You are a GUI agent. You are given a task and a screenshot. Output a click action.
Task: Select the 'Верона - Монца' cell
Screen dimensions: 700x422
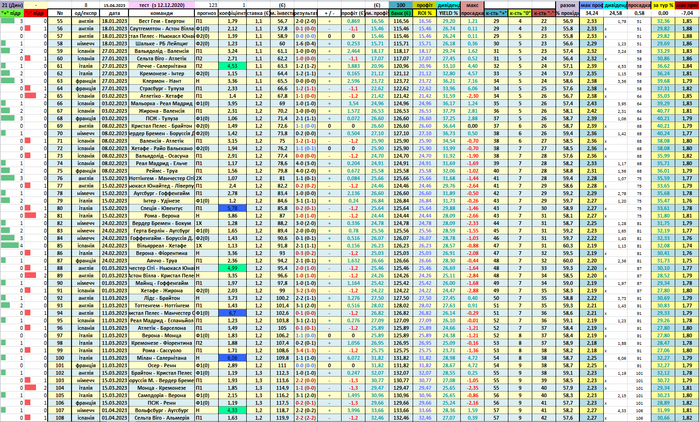pos(162,335)
